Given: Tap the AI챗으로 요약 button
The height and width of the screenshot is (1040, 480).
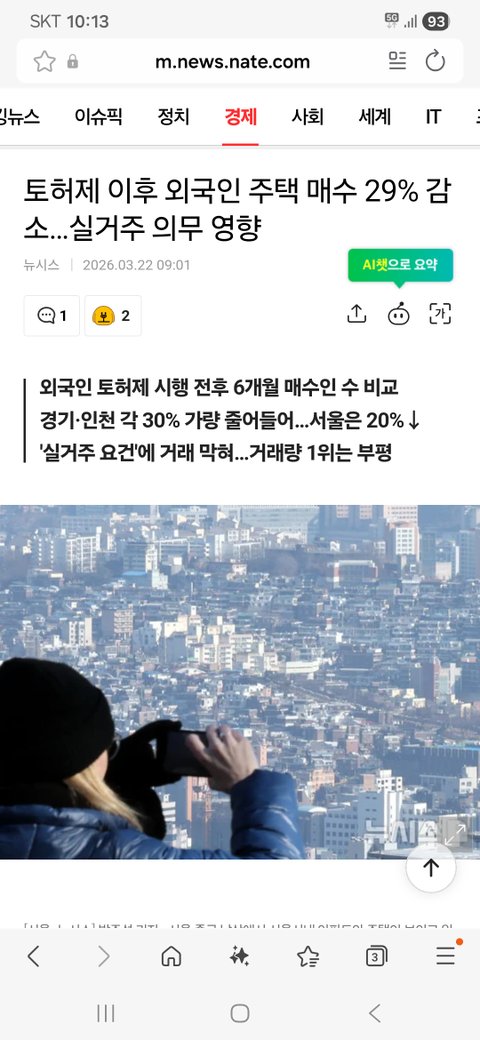Looking at the screenshot, I should coord(400,265).
